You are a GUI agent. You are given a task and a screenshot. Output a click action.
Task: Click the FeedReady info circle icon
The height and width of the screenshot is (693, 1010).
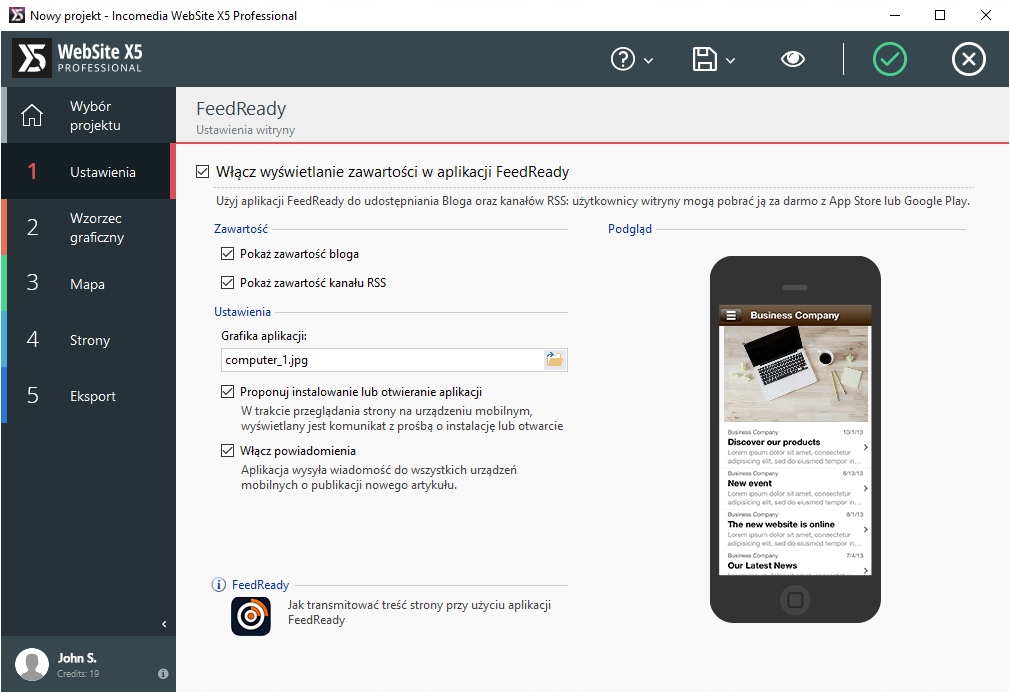pyautogui.click(x=219, y=584)
